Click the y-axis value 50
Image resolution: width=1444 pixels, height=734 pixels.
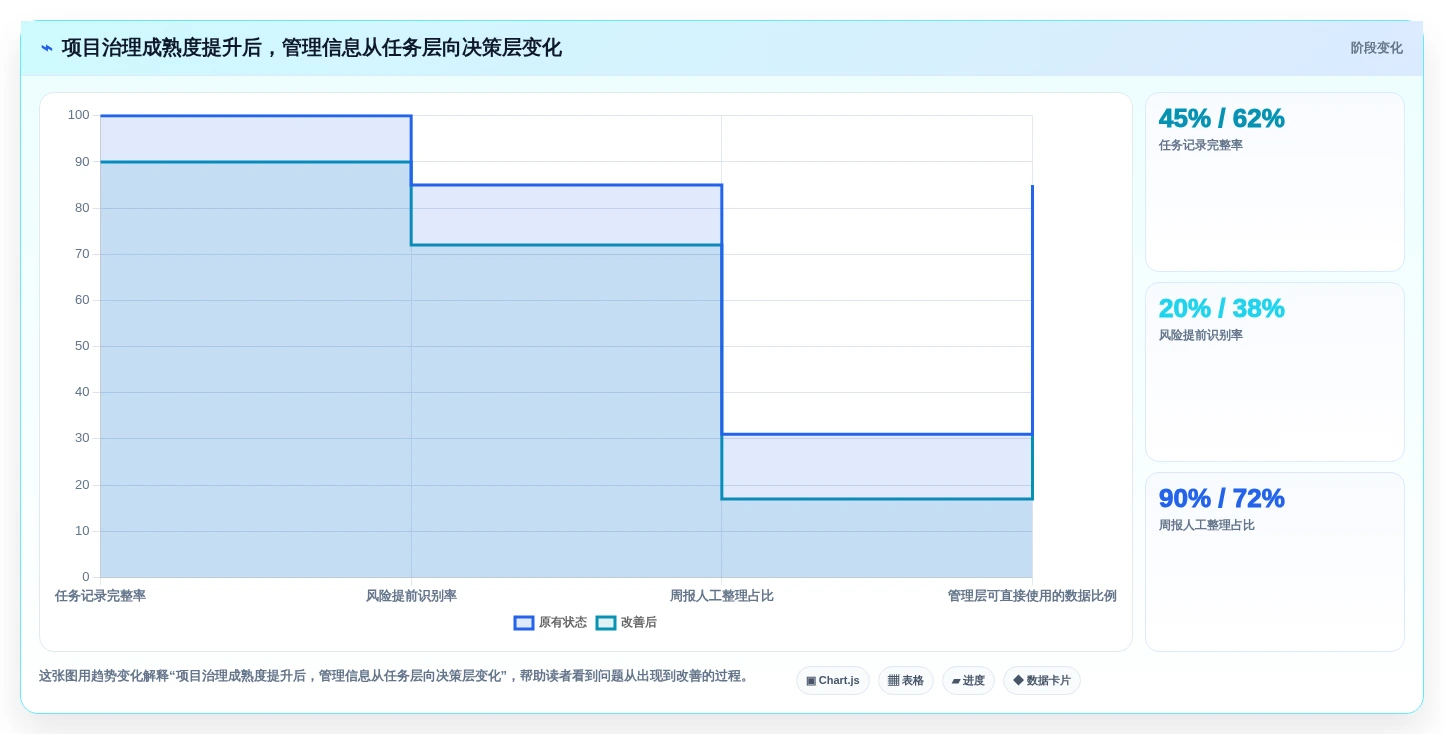pyautogui.click(x=82, y=346)
